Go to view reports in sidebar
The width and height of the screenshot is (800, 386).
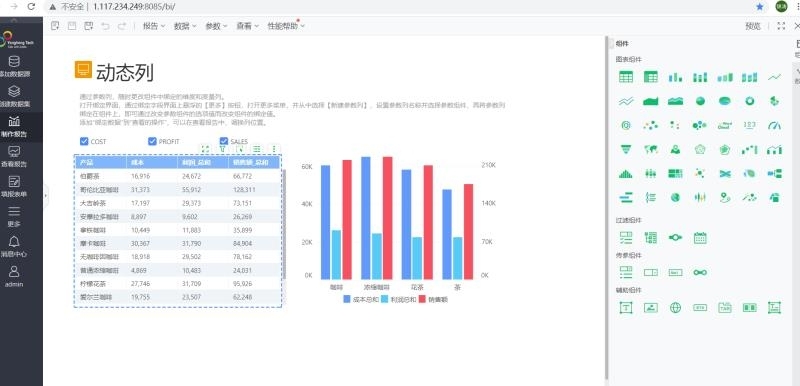point(14,157)
